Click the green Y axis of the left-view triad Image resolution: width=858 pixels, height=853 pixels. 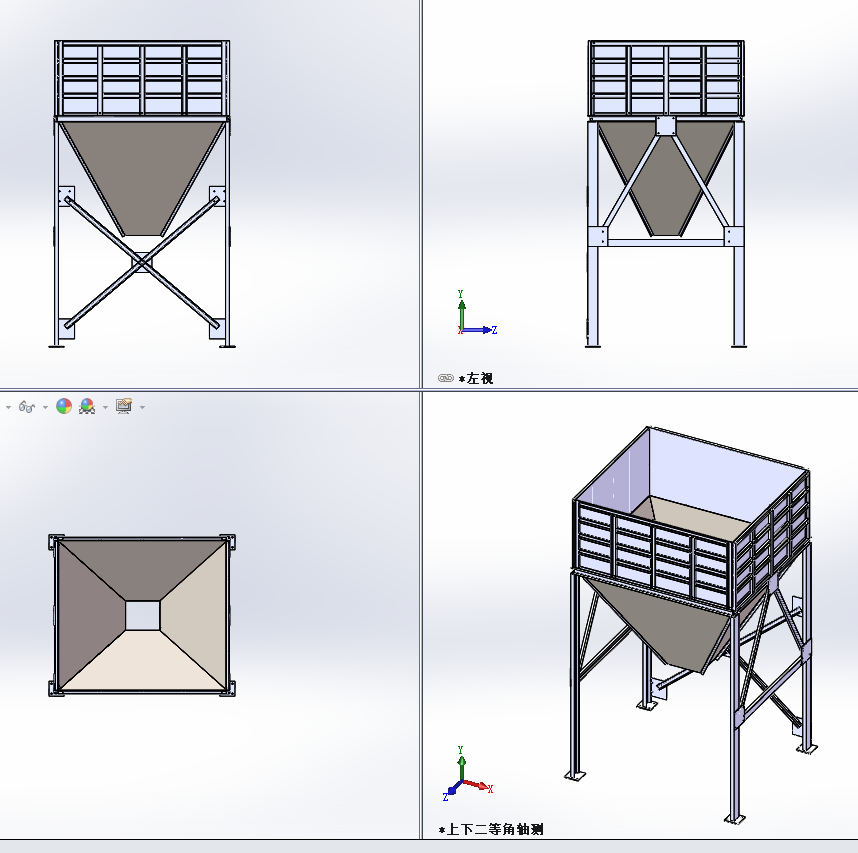coord(462,314)
